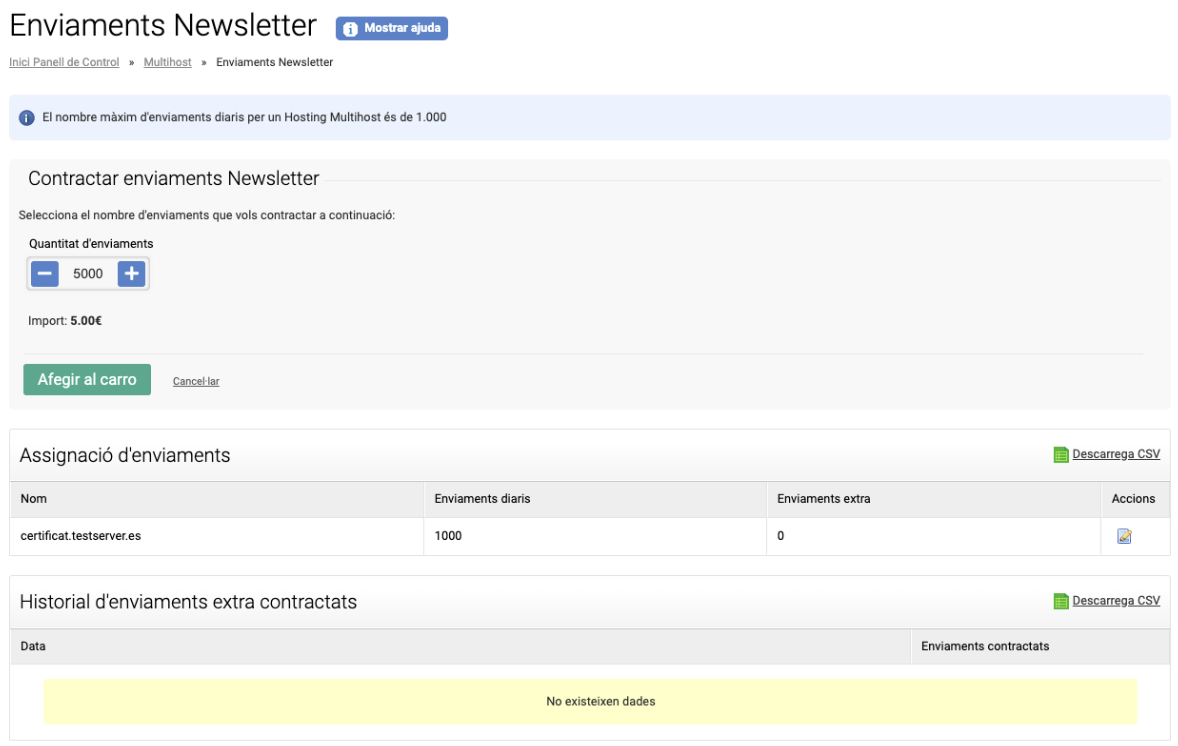Image resolution: width=1178 pixels, height=746 pixels.
Task: Click the CSV spreadsheet icon in Assignació d'enviaments
Action: 1061,455
